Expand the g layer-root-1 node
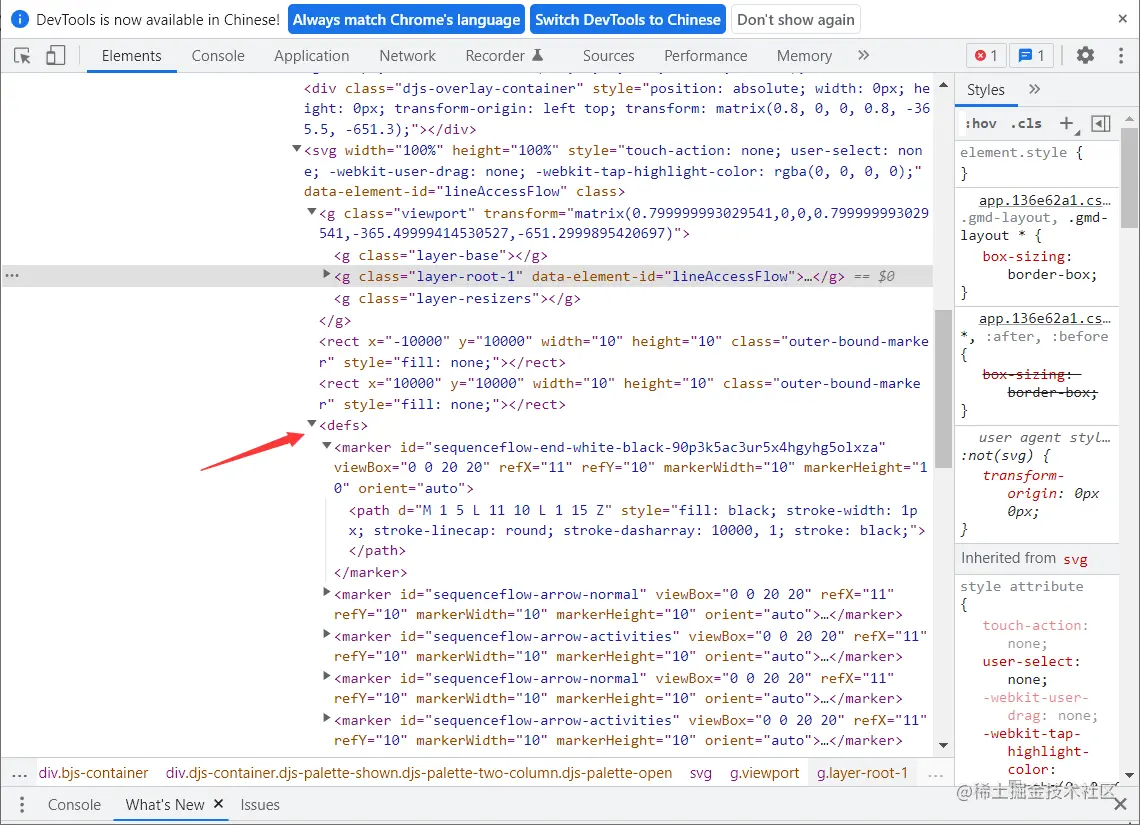 326,275
